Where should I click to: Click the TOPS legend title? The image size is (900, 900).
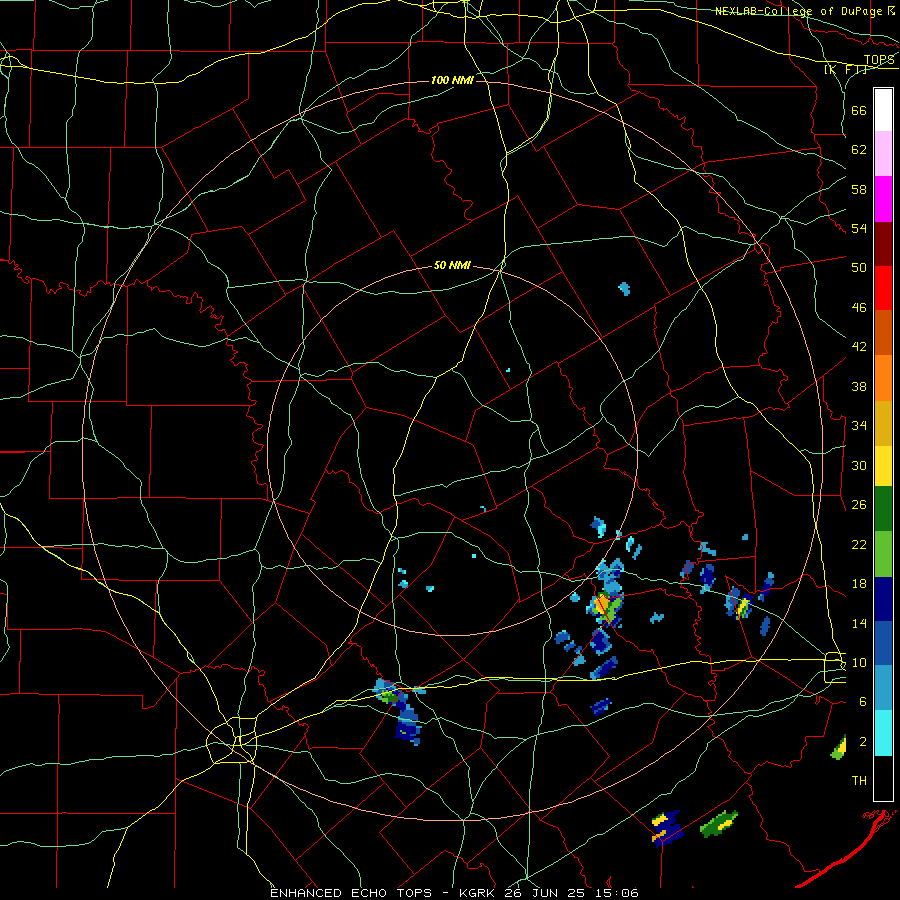(879, 60)
